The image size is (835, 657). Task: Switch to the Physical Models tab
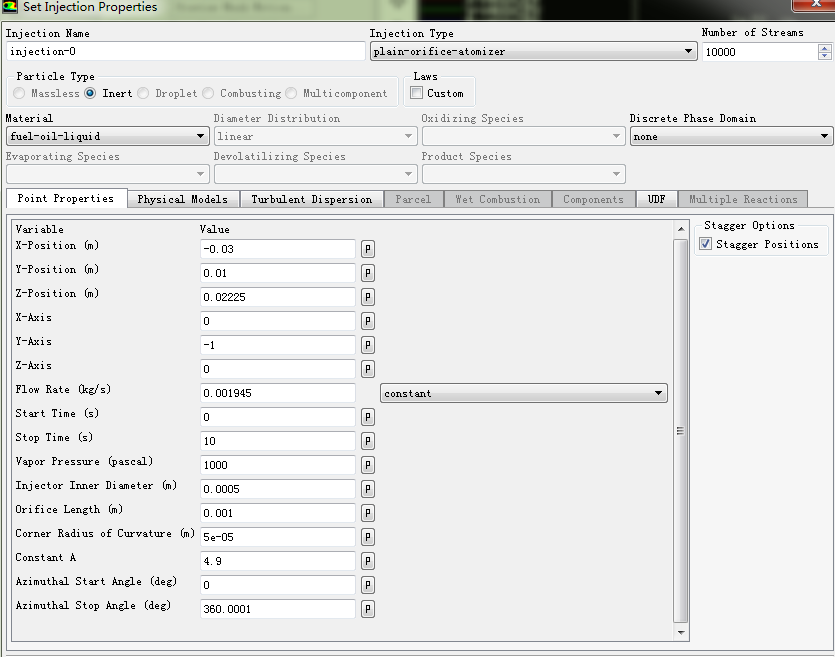click(x=182, y=199)
